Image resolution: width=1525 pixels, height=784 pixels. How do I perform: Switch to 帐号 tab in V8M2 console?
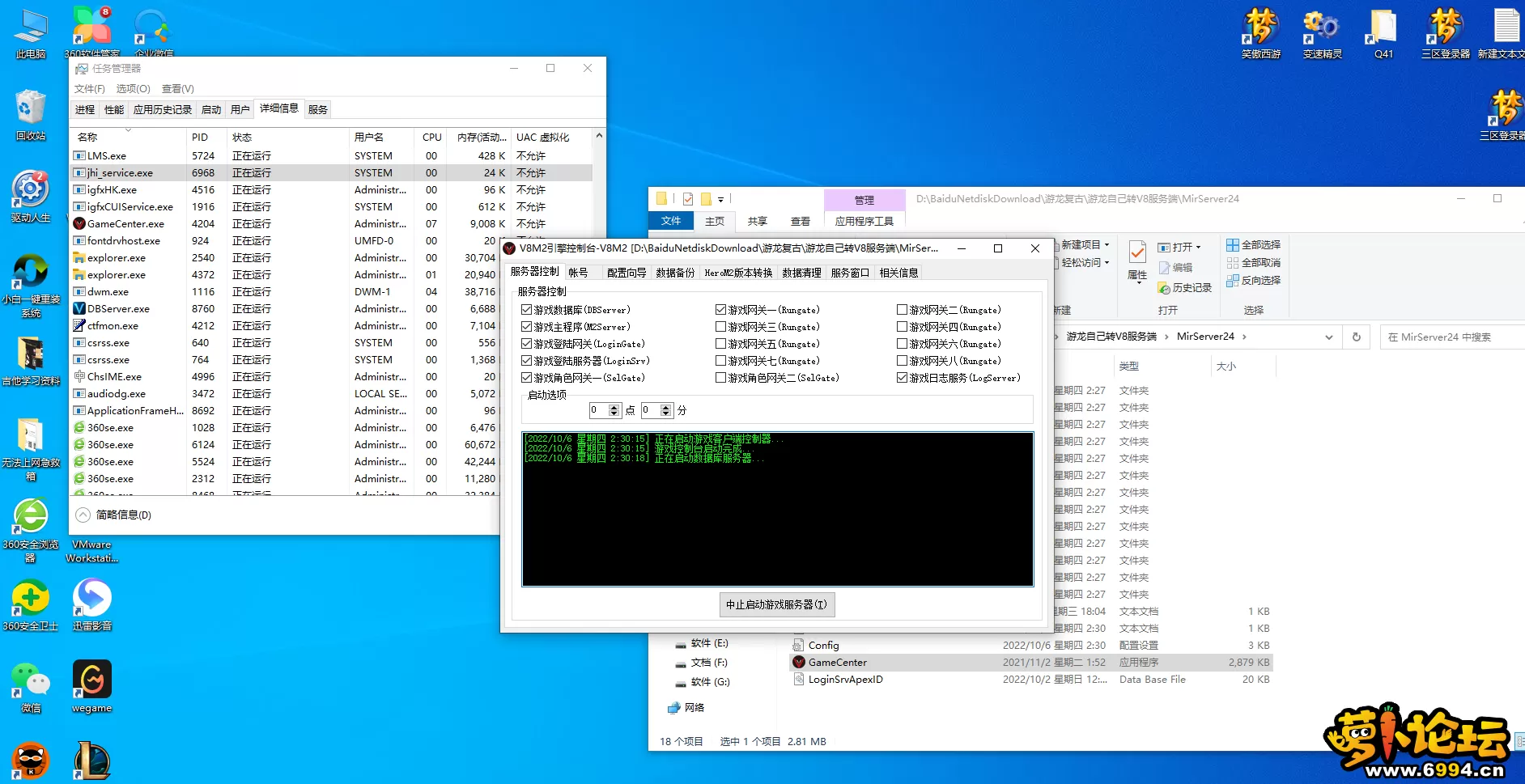[x=578, y=273]
